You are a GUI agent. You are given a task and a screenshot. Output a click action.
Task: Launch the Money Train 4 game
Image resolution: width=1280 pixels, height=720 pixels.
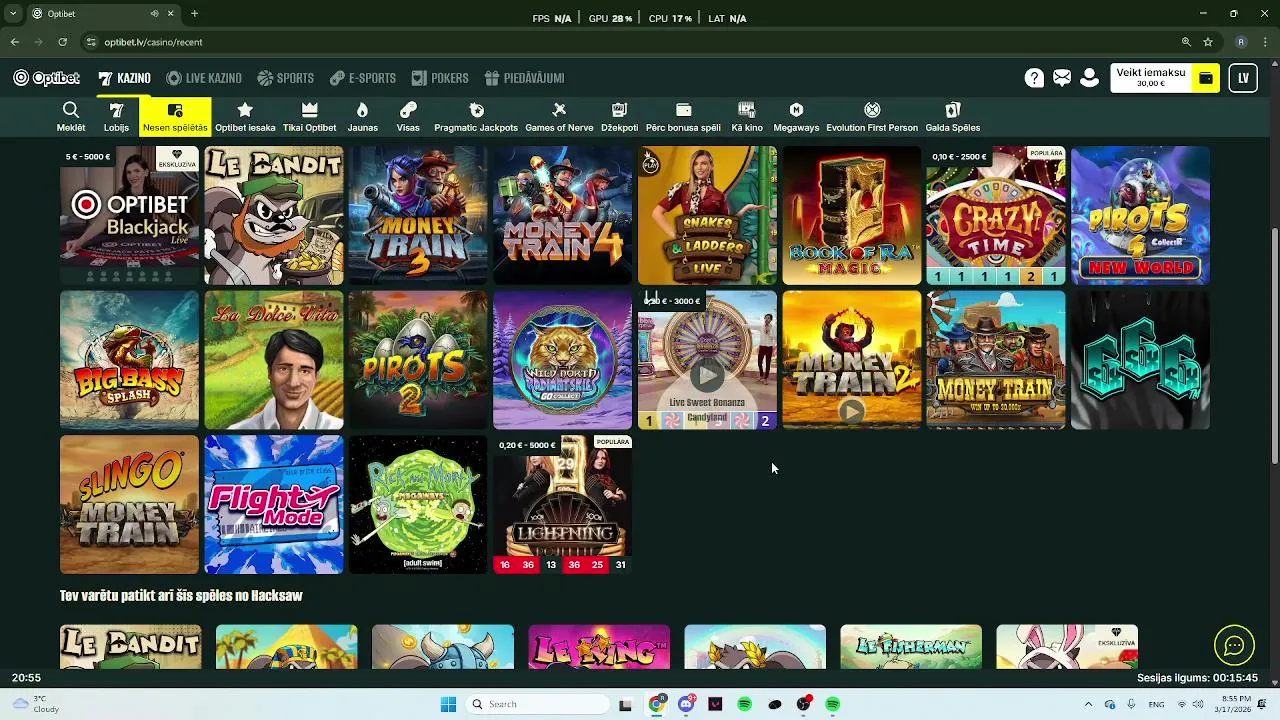(x=563, y=215)
